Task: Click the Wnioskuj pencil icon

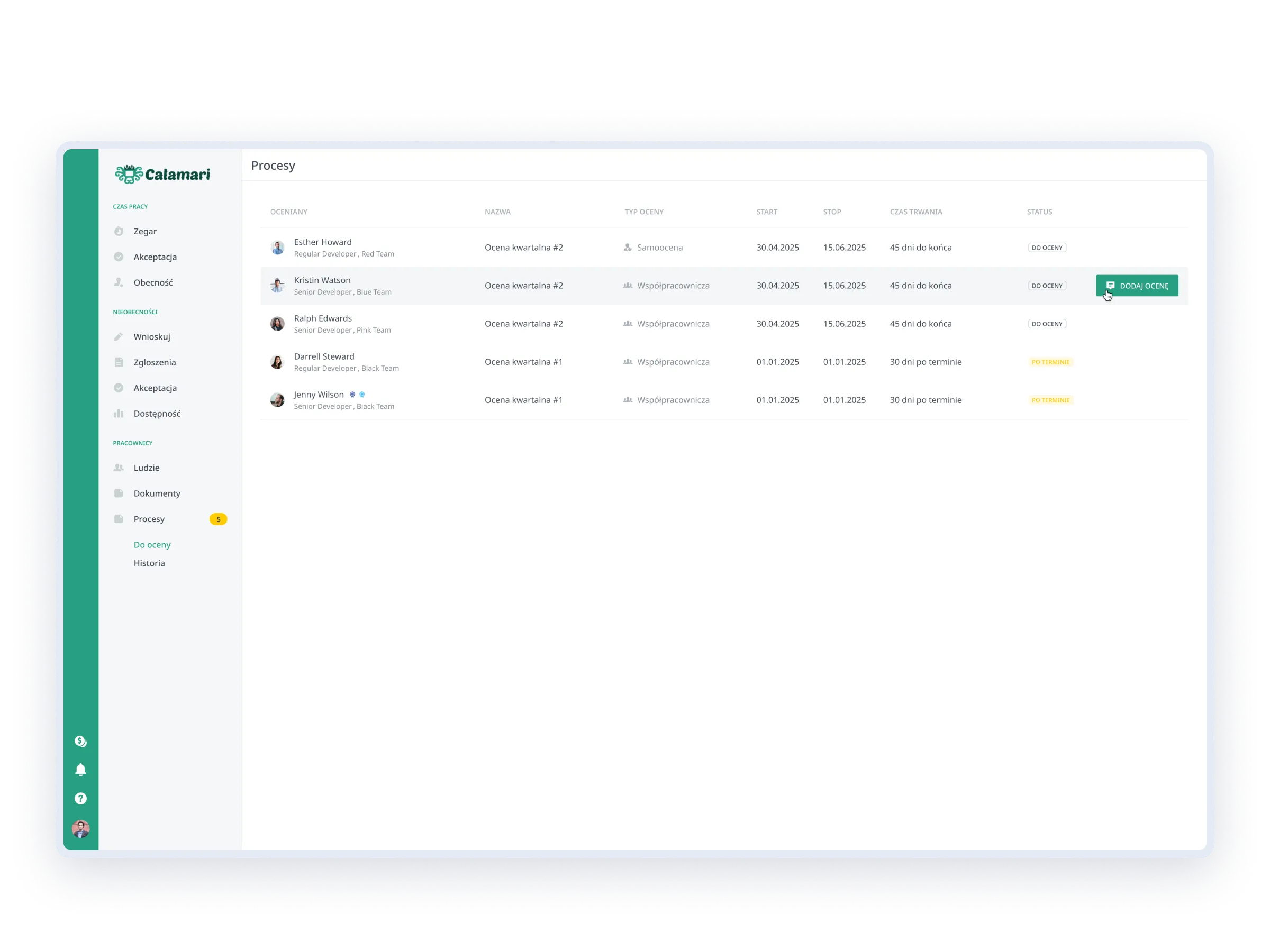Action: pos(119,336)
